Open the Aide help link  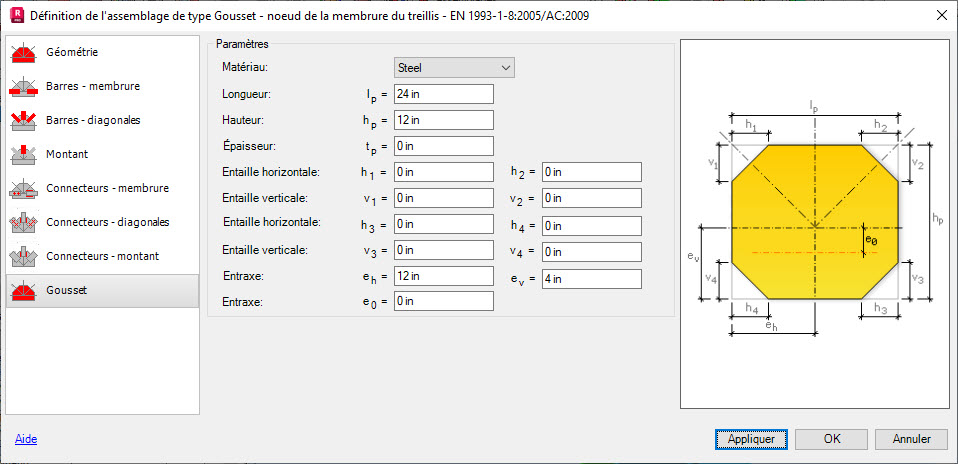[x=26, y=439]
